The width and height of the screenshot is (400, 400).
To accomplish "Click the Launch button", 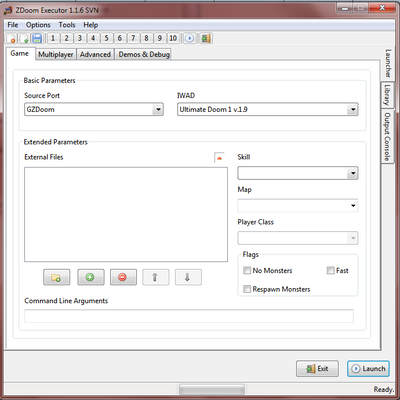I will click(368, 369).
